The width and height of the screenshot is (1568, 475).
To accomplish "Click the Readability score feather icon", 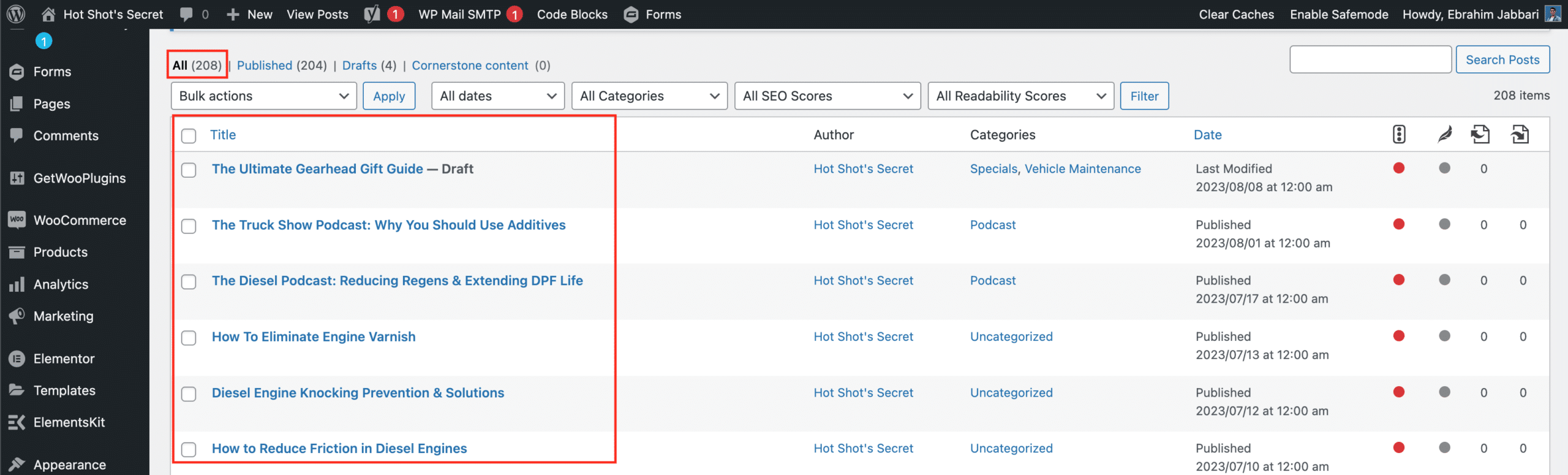I will 1445,134.
